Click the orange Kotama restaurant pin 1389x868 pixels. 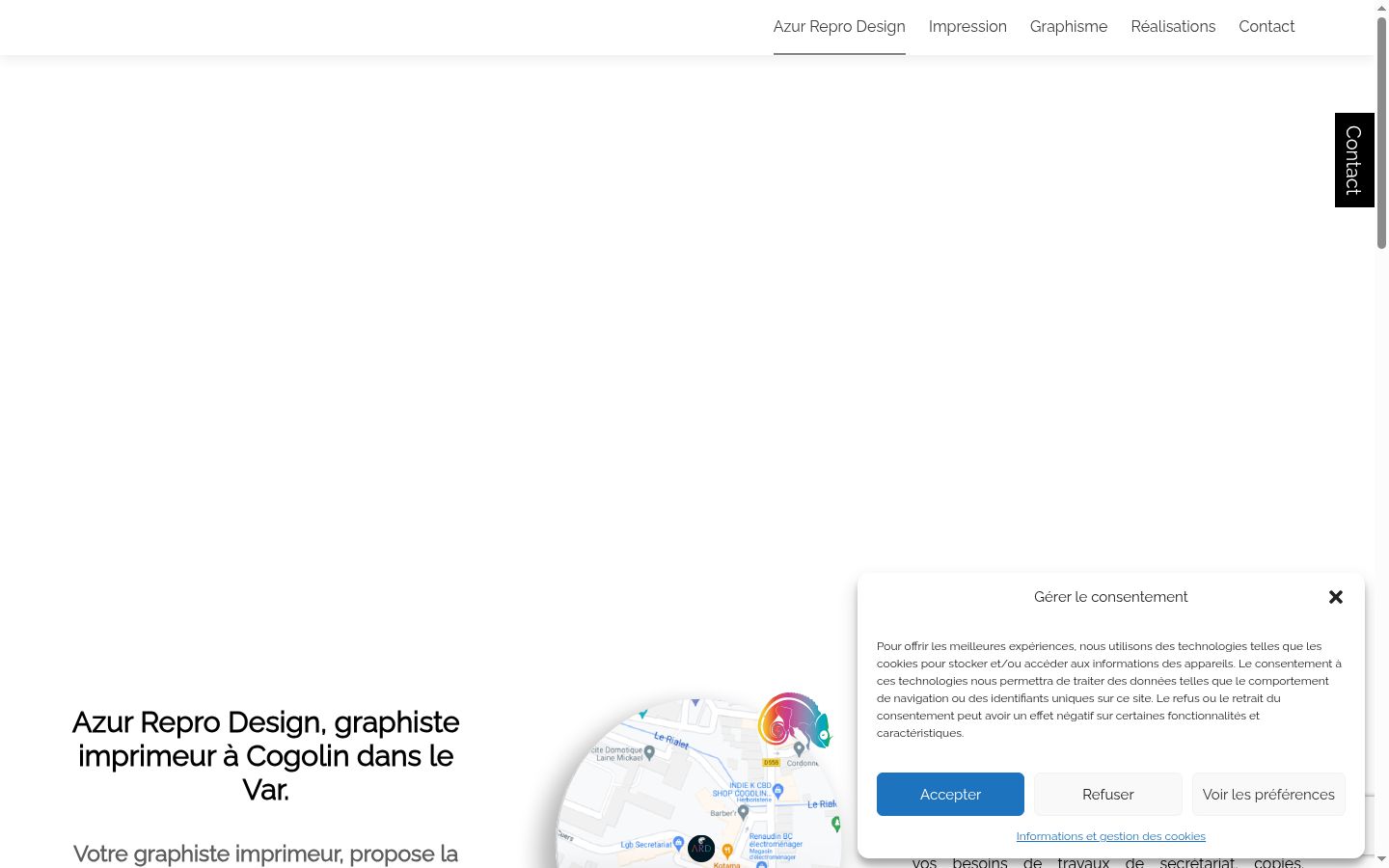coord(727,851)
